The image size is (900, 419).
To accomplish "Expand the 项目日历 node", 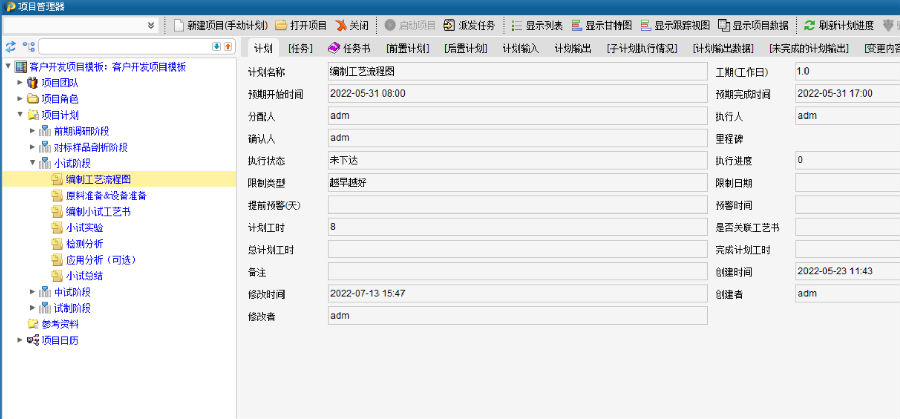I will (20, 340).
